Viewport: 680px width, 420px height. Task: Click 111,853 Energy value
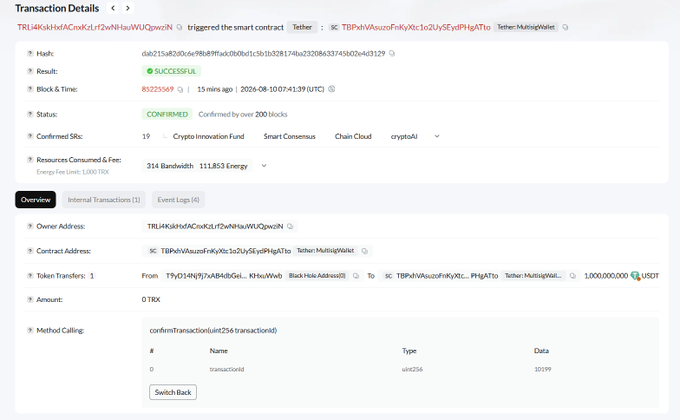coord(223,166)
